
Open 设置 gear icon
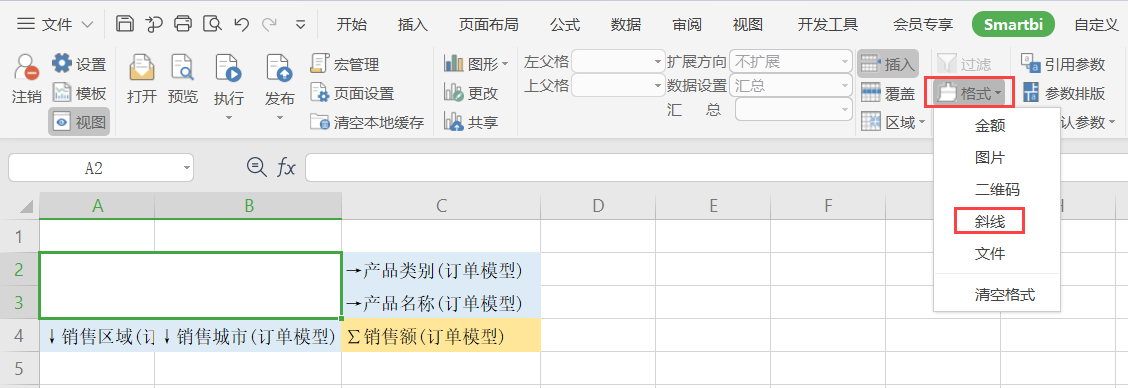pyautogui.click(x=63, y=63)
